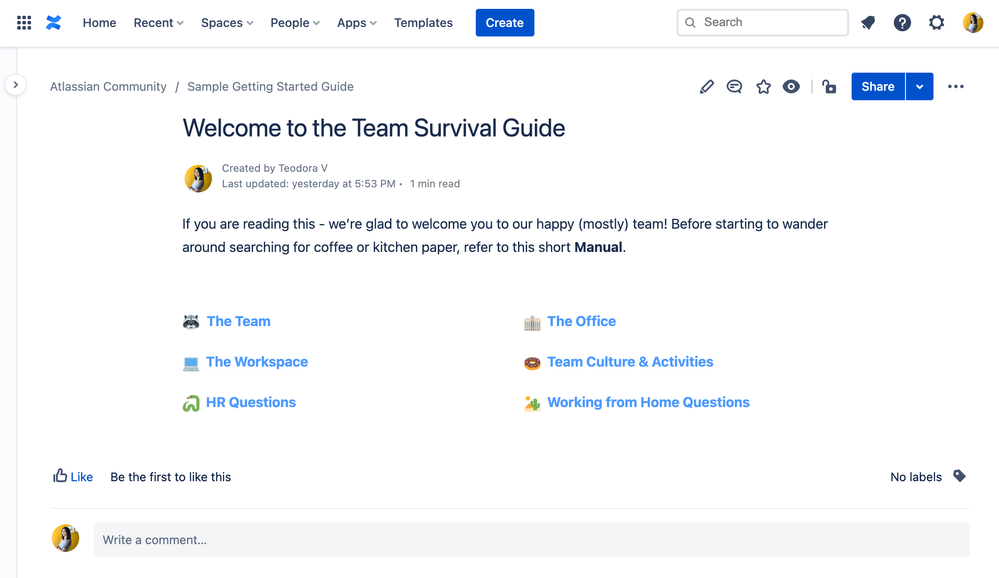Viewport: 999px width, 578px height.
Task: Open Confluence notifications bell
Action: tap(867, 22)
